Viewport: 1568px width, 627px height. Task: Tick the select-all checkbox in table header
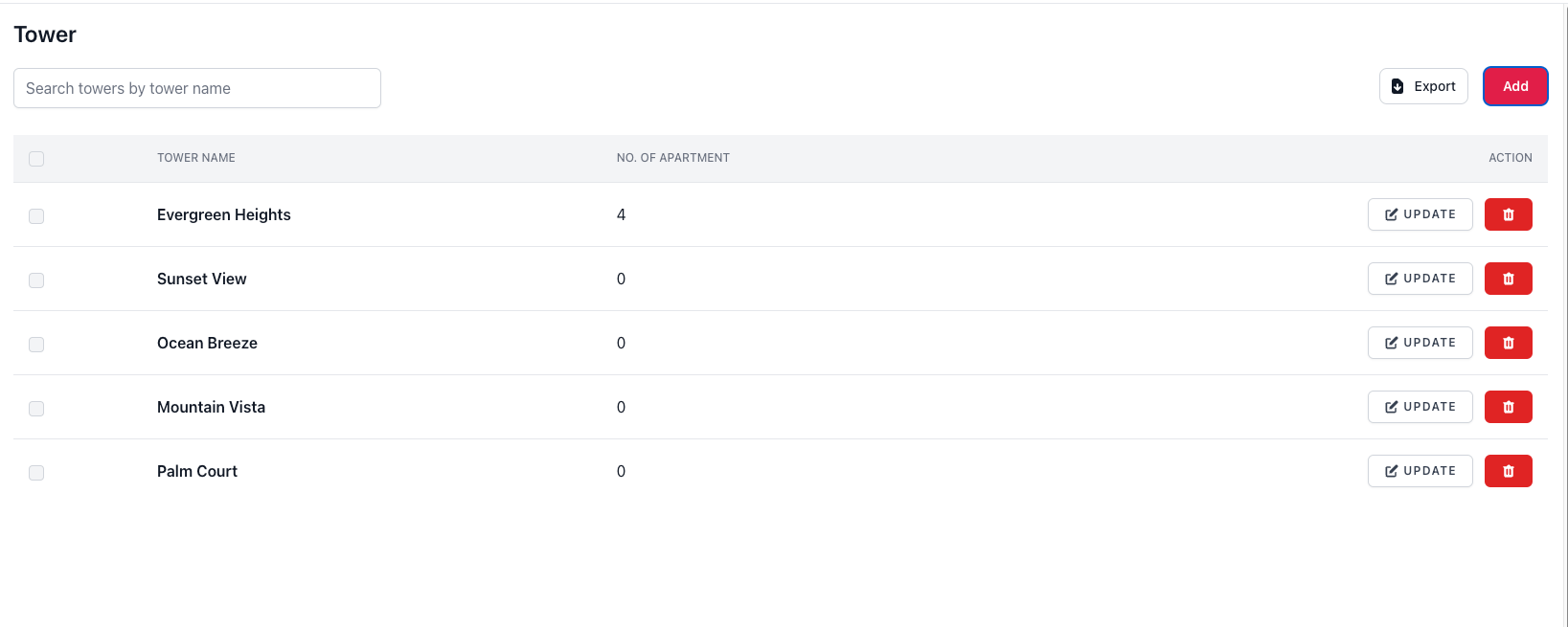pyautogui.click(x=36, y=159)
